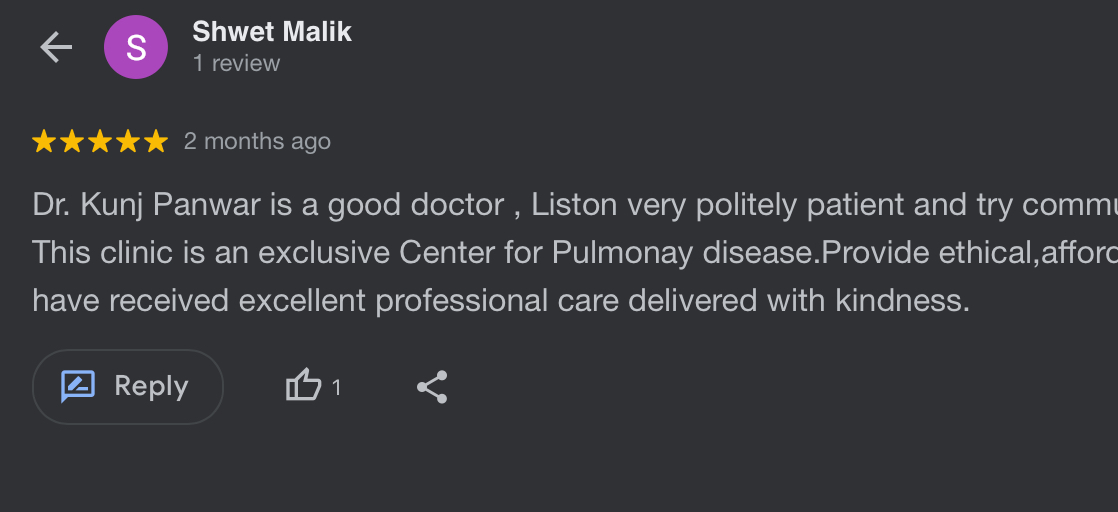The width and height of the screenshot is (1118, 512).
Task: Select the third gold rating star
Action: (100, 141)
